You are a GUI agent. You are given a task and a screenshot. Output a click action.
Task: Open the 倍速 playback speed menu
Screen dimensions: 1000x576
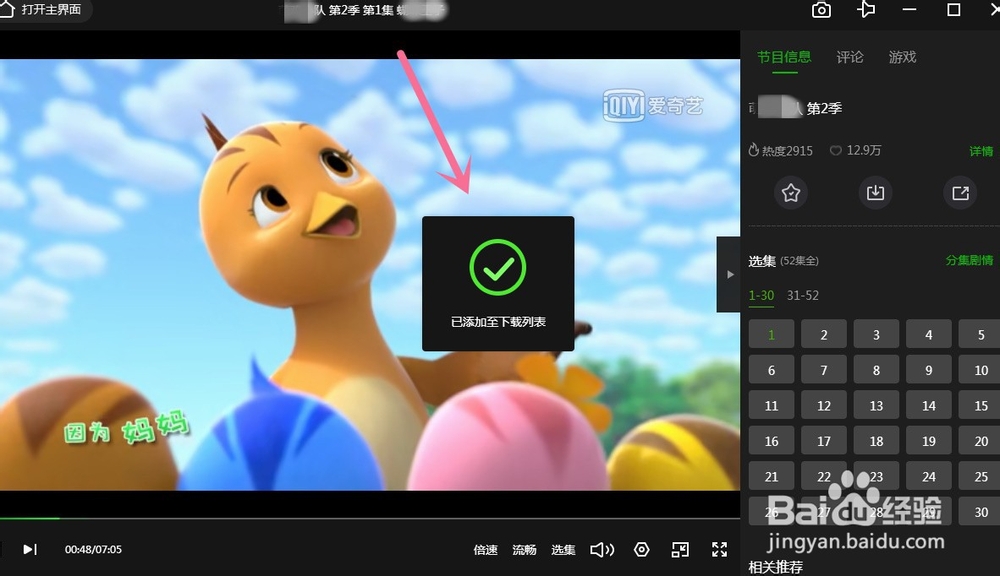pos(485,550)
